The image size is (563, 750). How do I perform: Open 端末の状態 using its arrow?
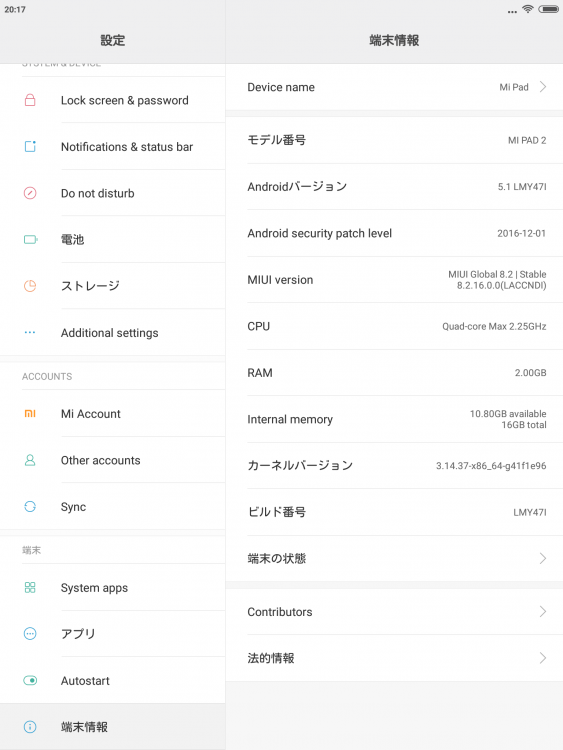pos(542,558)
